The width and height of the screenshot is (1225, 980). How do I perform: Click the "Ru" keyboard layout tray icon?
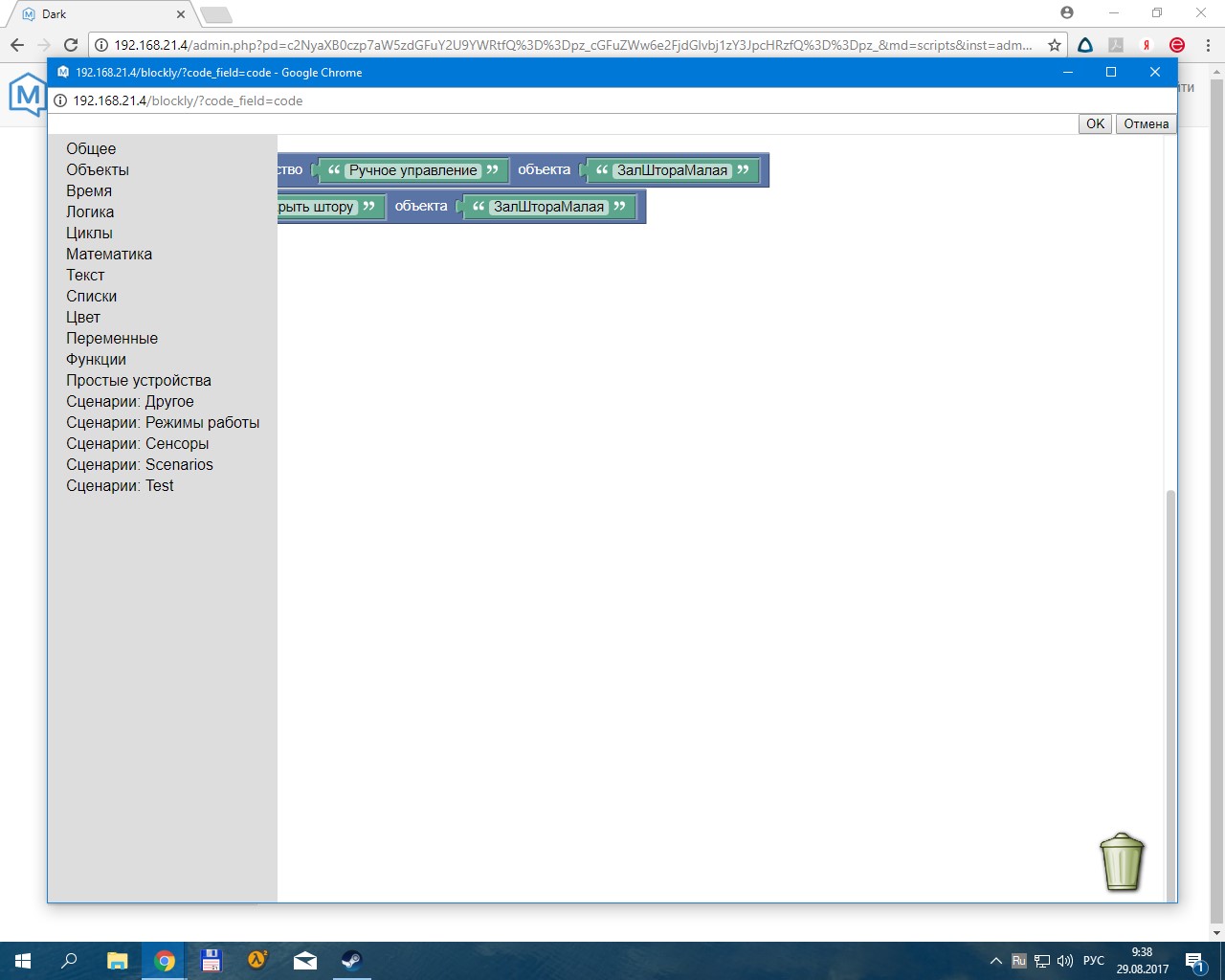click(x=1019, y=961)
